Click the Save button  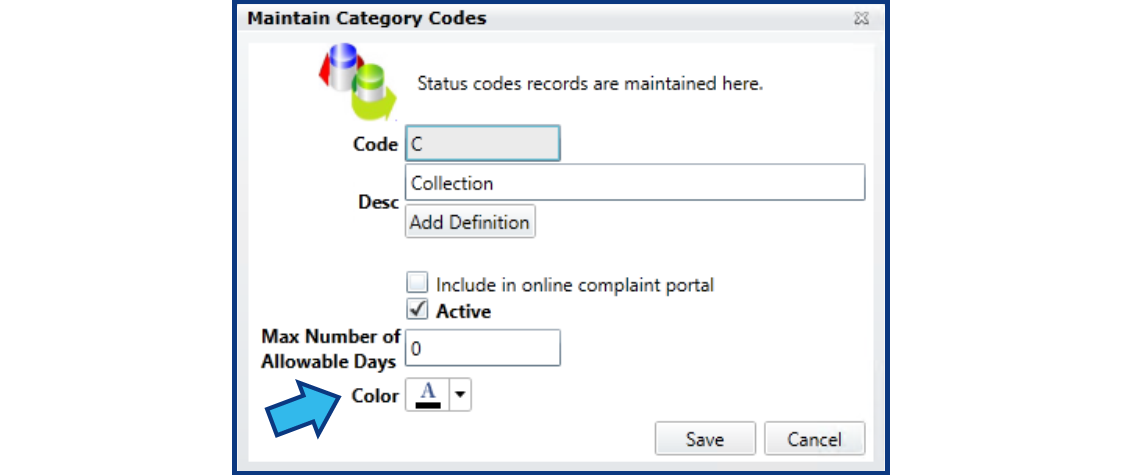(705, 438)
